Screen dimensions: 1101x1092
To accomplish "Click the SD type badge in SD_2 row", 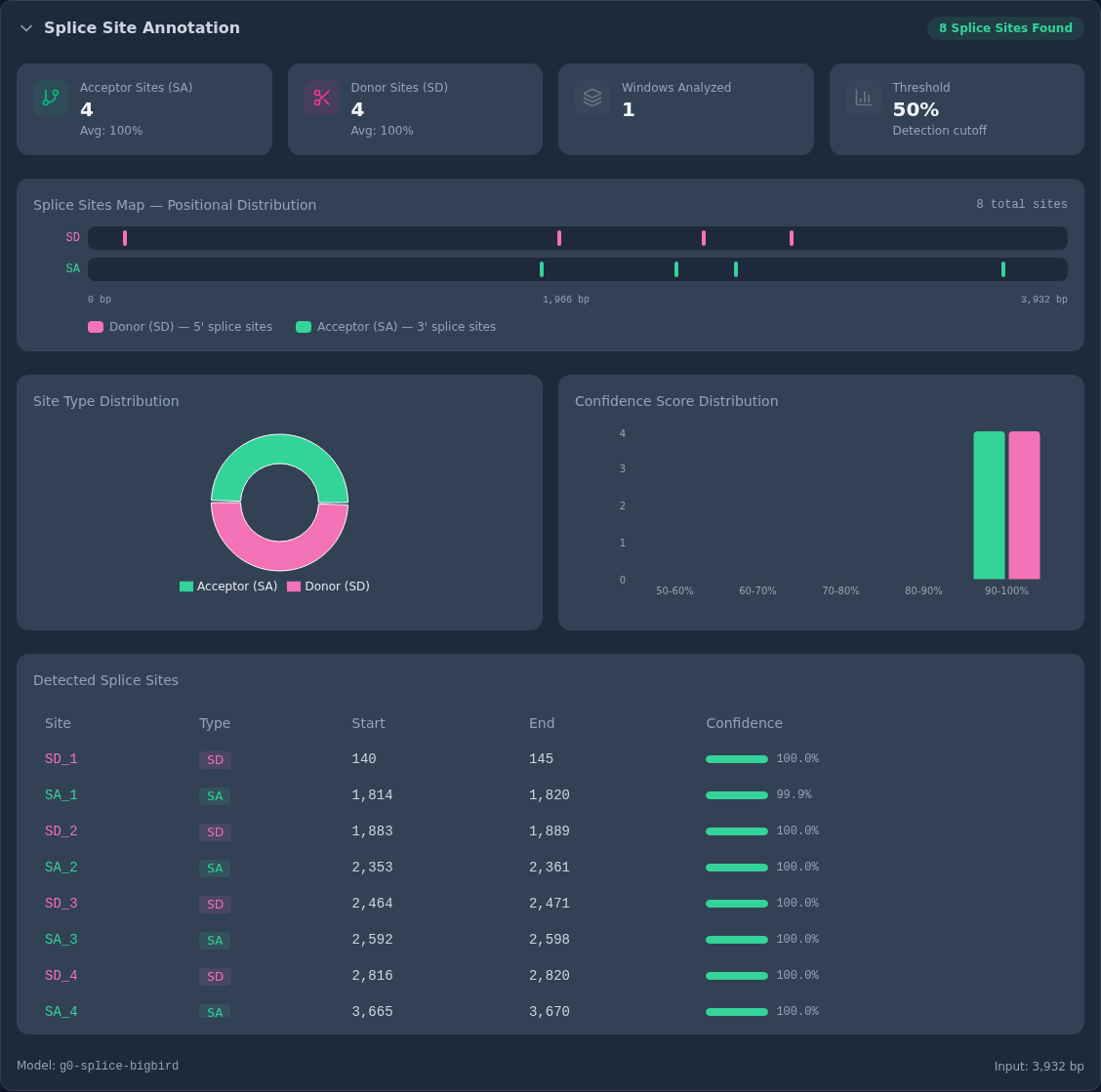I will [x=215, y=832].
